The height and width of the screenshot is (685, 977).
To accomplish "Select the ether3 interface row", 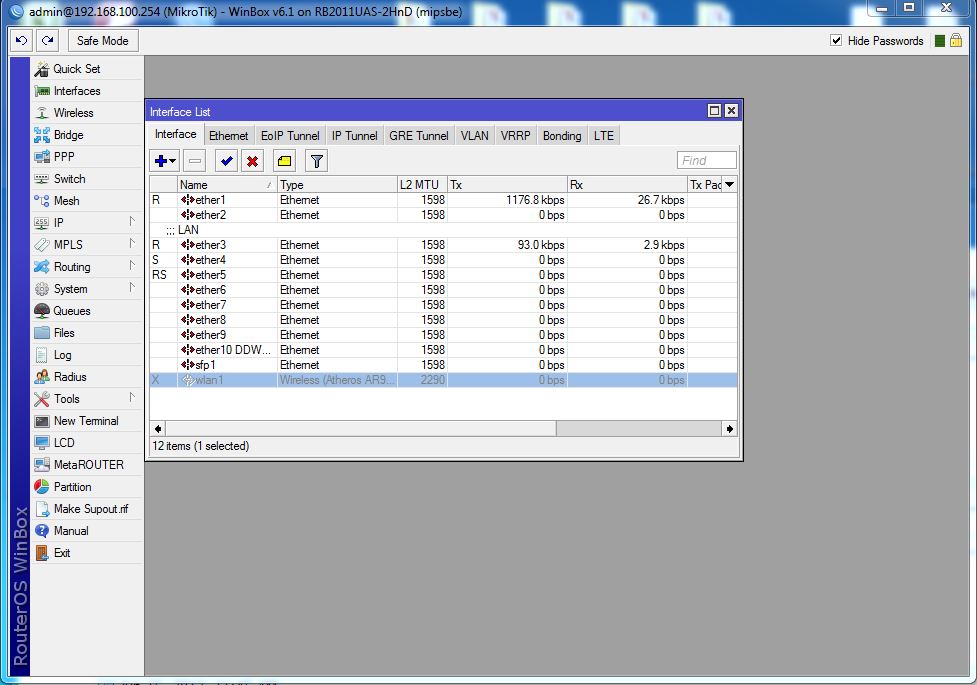I will point(444,245).
